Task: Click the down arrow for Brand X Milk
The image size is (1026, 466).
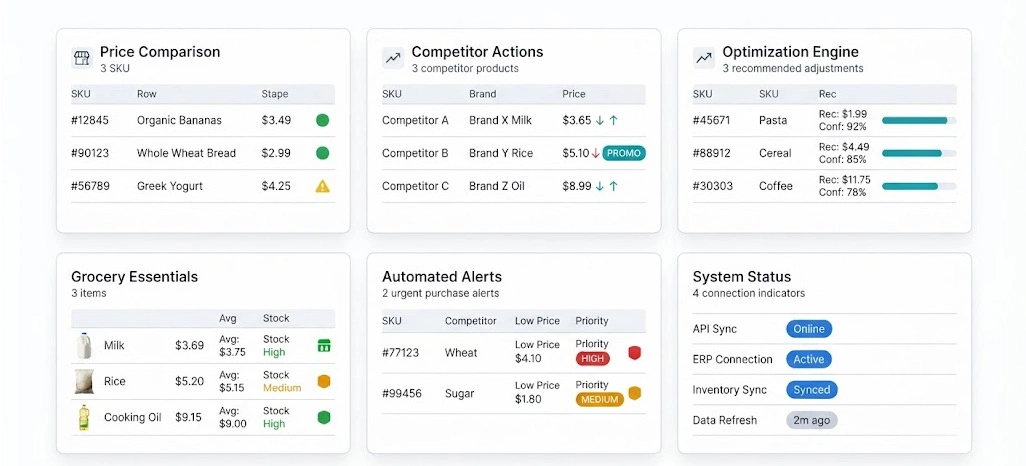Action: click(x=599, y=120)
